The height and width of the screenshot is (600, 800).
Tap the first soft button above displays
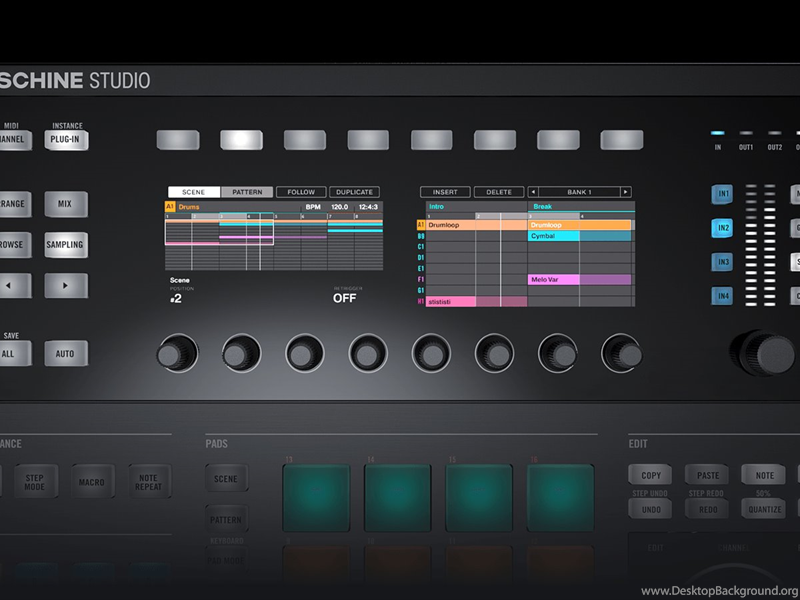(178, 140)
